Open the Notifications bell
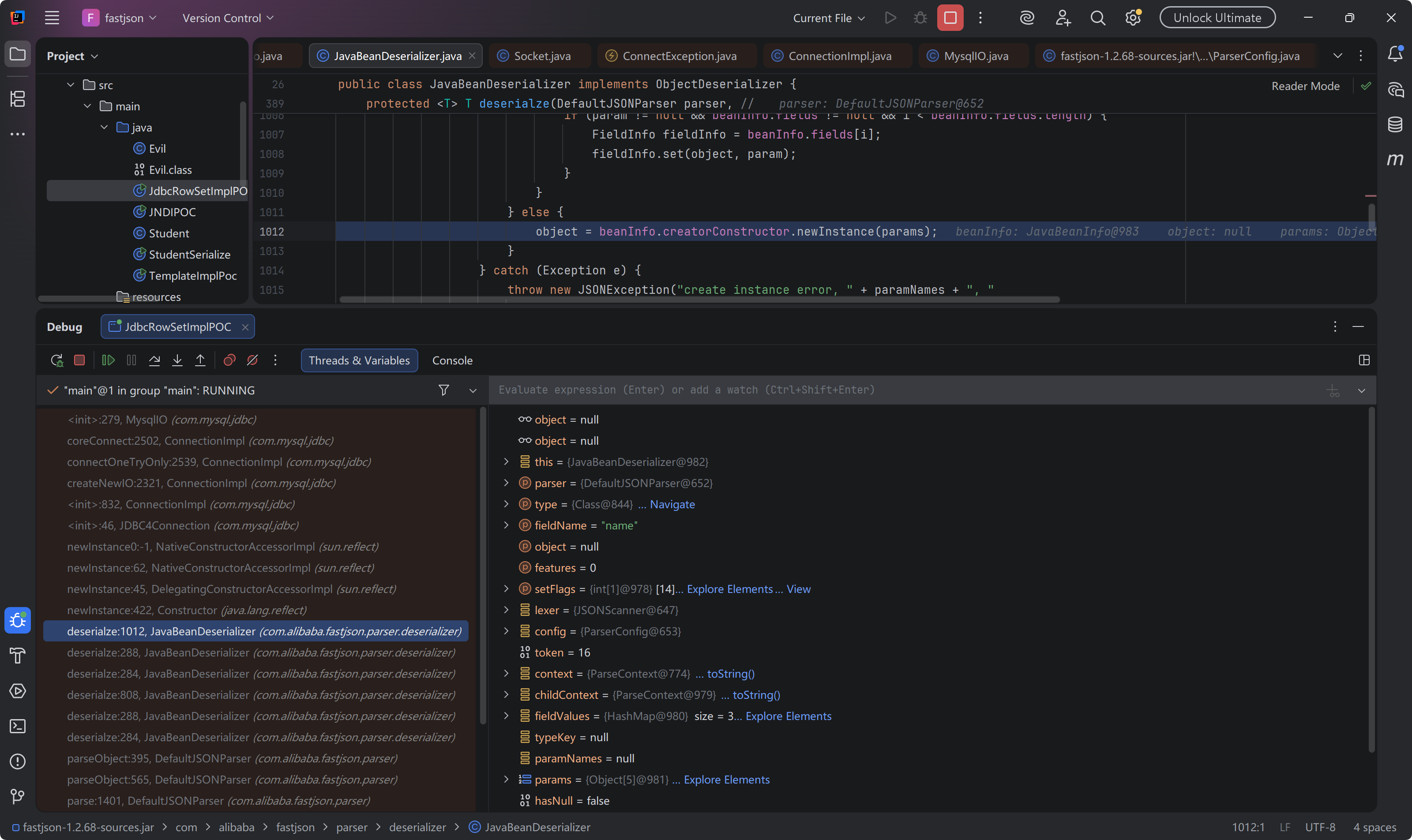The height and width of the screenshot is (840, 1412). pos(1395,54)
